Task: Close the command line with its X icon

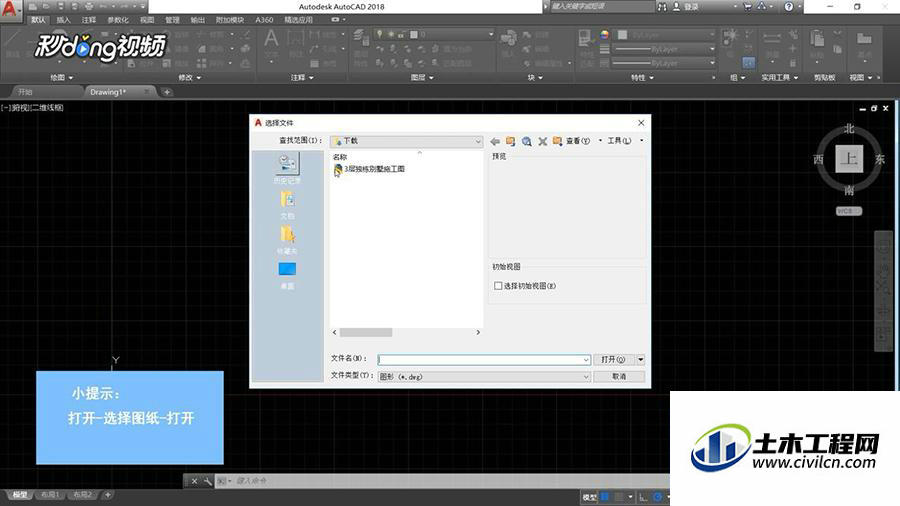Action: tap(194, 481)
